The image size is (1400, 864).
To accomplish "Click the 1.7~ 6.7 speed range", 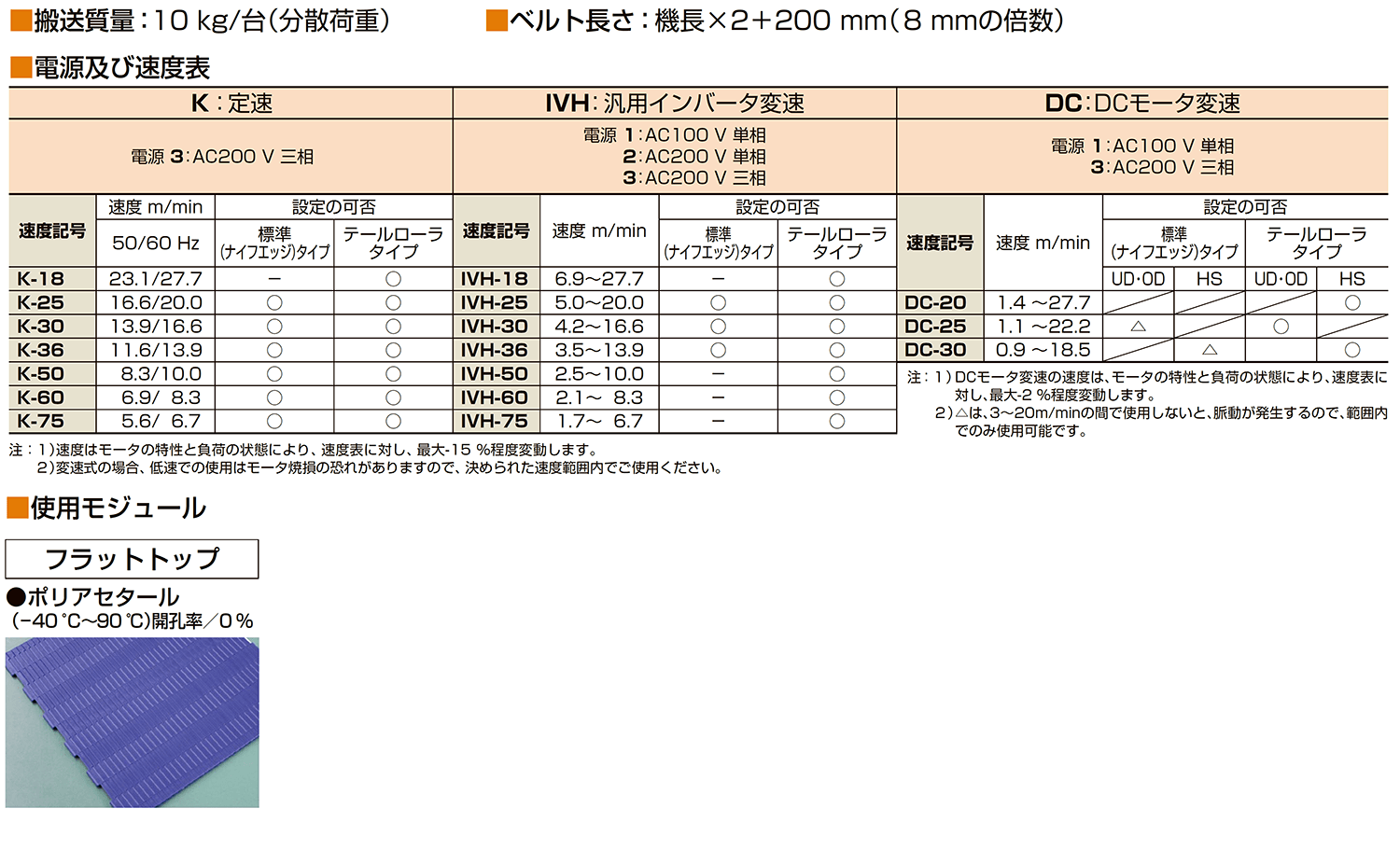I will coord(599,421).
